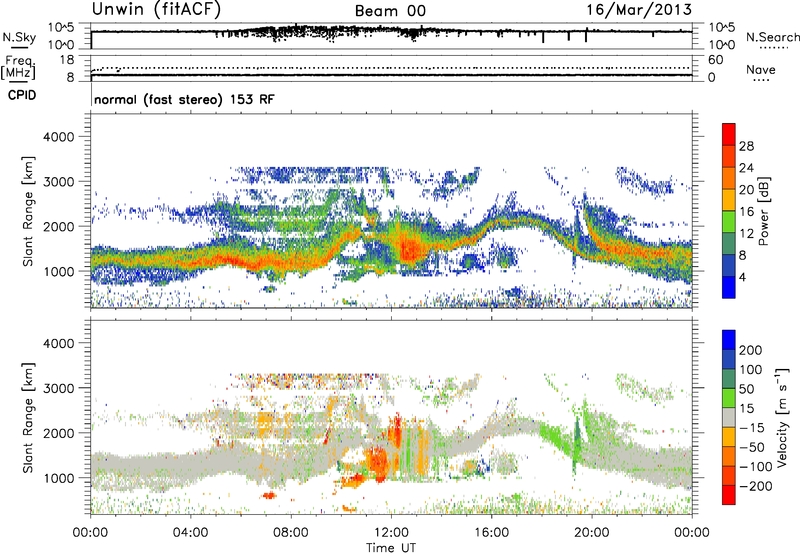Click the light green 12–16 dB Power segment
This screenshot has width=800, height=554.
pyautogui.click(x=729, y=222)
